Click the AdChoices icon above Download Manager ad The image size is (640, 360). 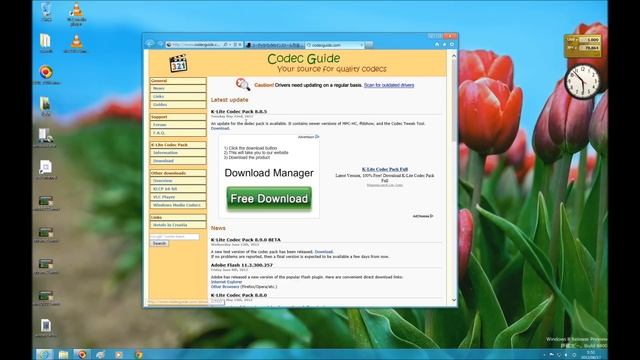pyautogui.click(x=317, y=137)
